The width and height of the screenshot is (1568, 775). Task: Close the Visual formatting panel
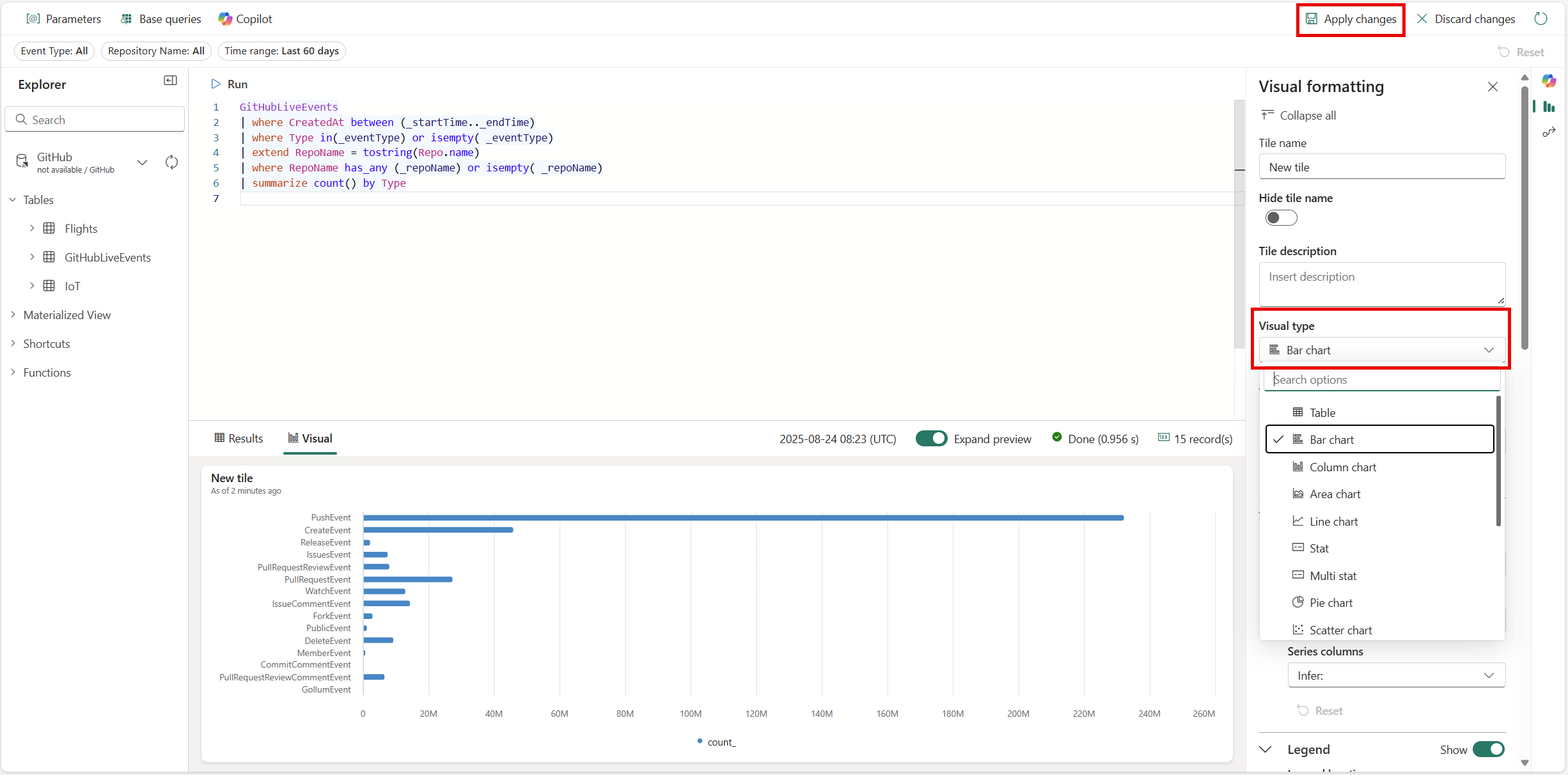pyautogui.click(x=1493, y=87)
